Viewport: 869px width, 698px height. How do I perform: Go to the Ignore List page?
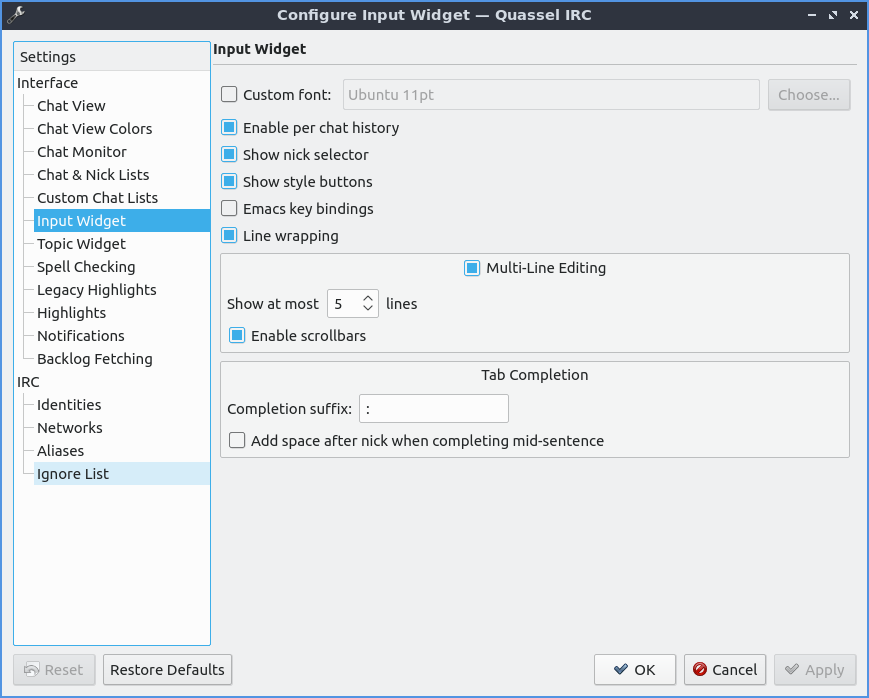[73, 474]
